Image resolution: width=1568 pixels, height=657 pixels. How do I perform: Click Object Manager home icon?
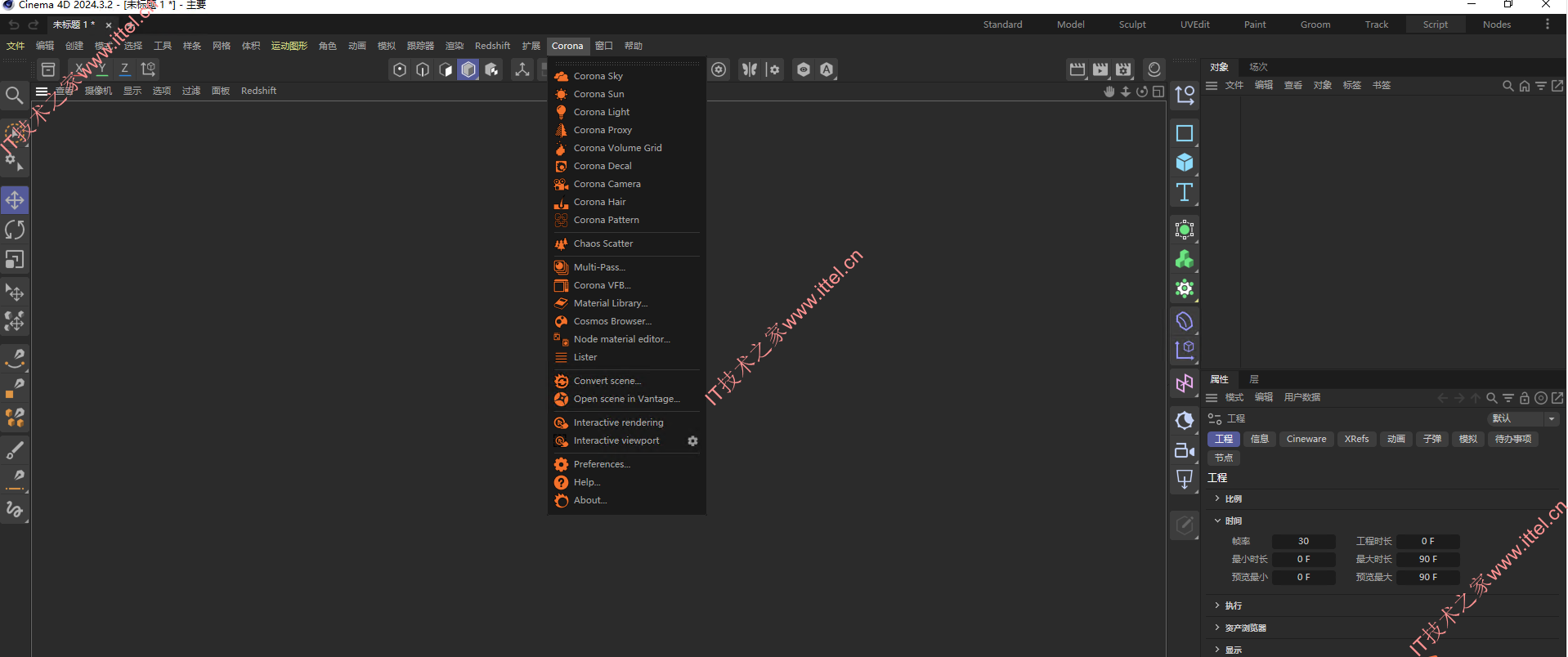1525,85
